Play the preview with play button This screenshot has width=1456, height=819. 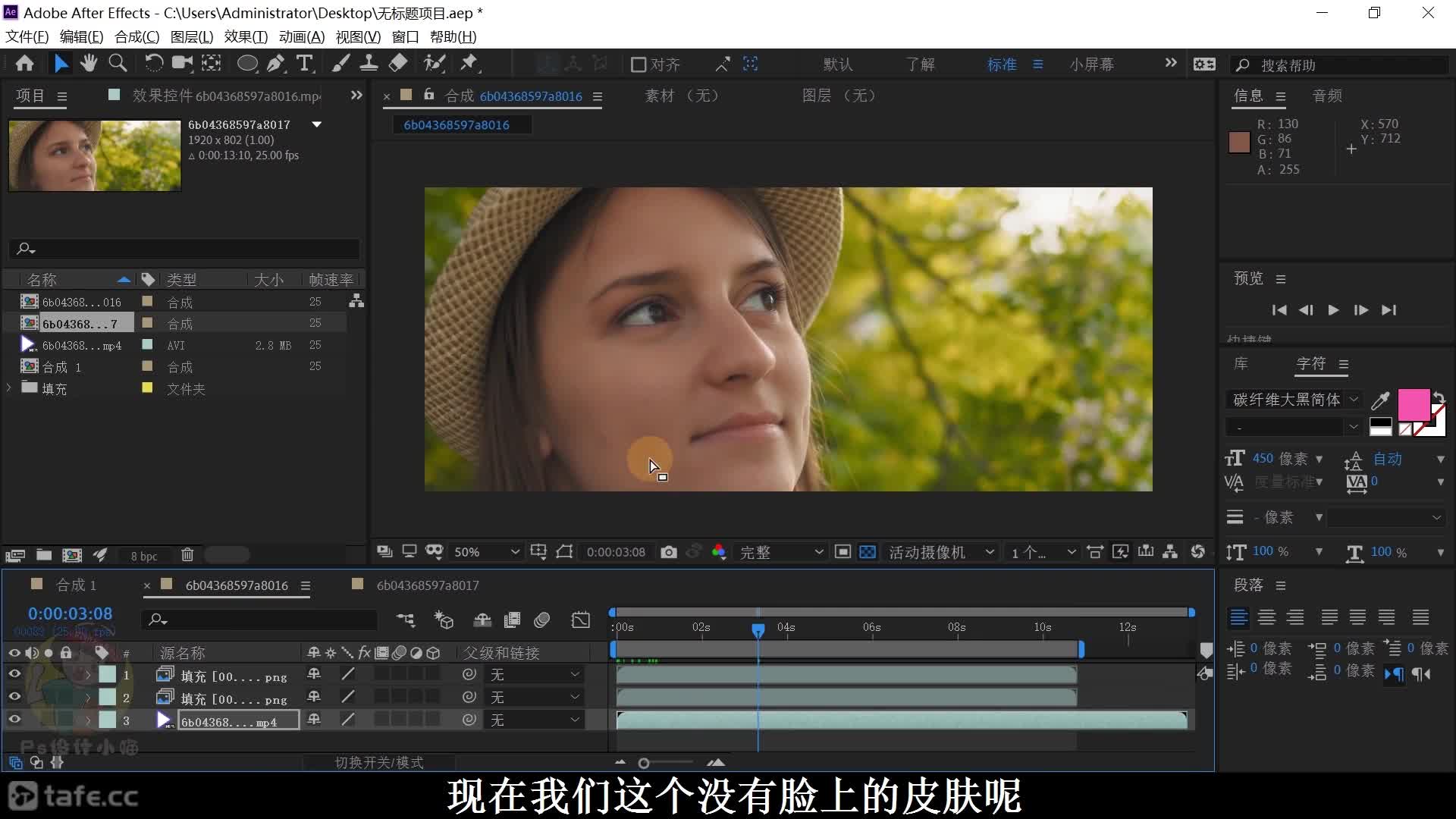pos(1333,310)
